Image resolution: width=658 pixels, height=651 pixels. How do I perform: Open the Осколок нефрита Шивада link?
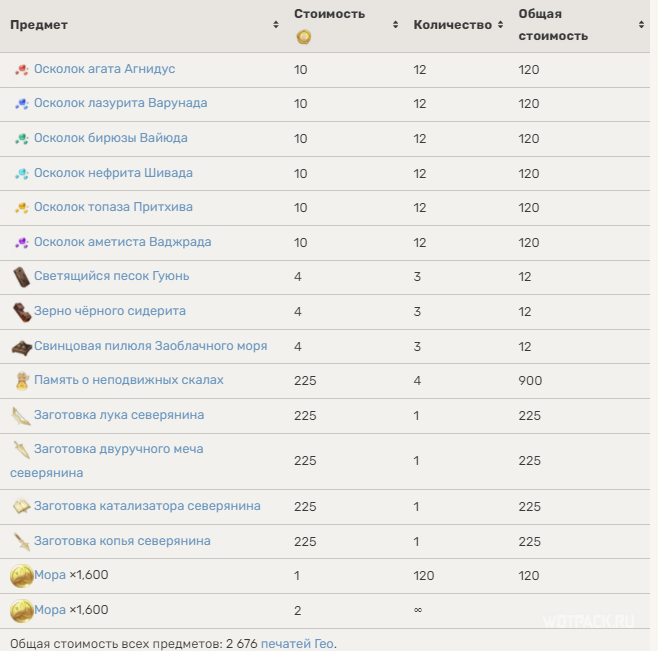tap(113, 173)
